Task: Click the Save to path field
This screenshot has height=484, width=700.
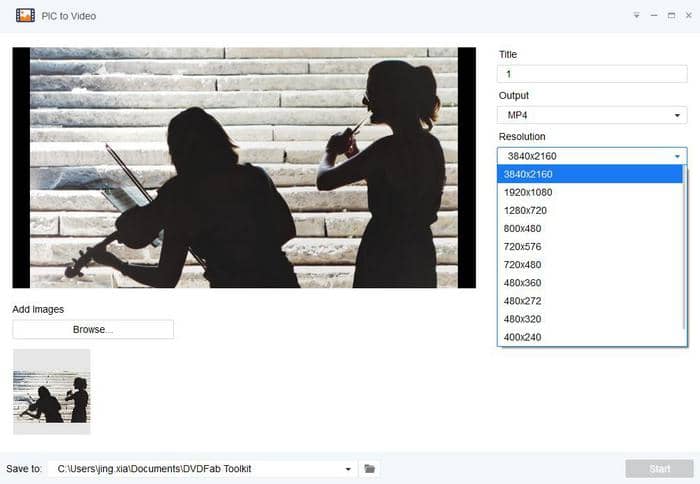Action: [202, 469]
